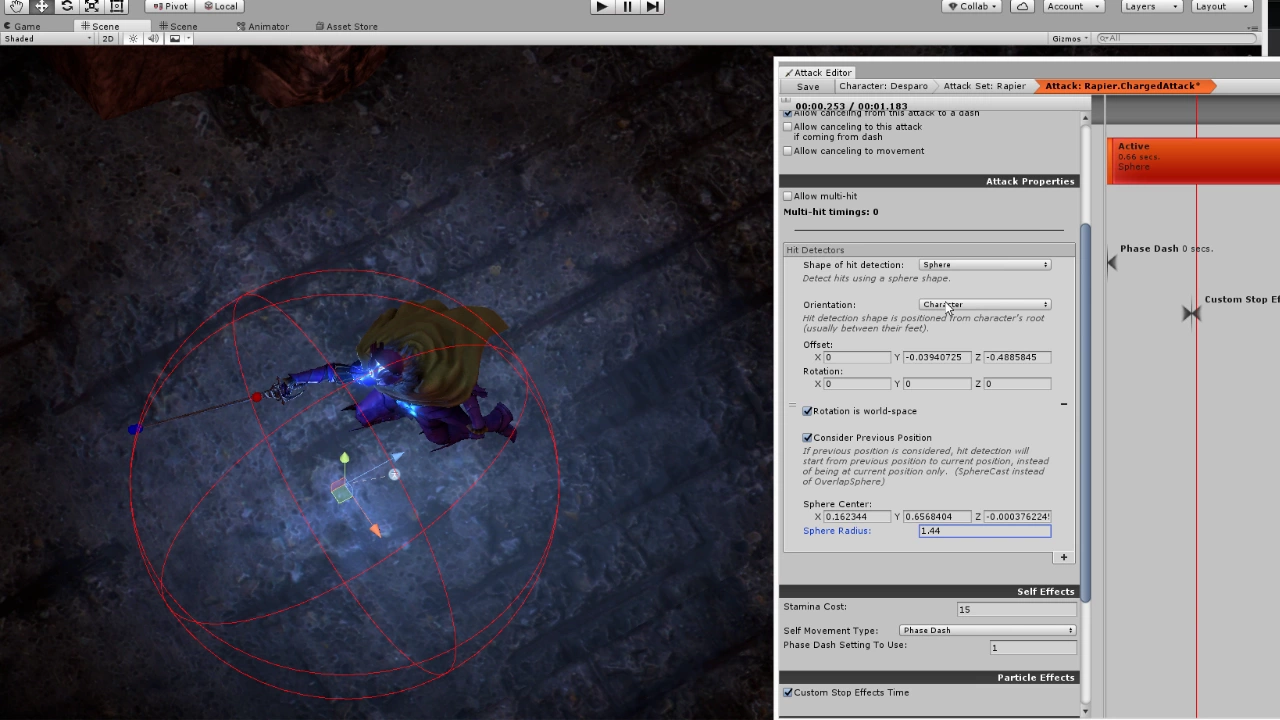
Task: Select Phase Dash timeline marker
Action: coord(1112,262)
